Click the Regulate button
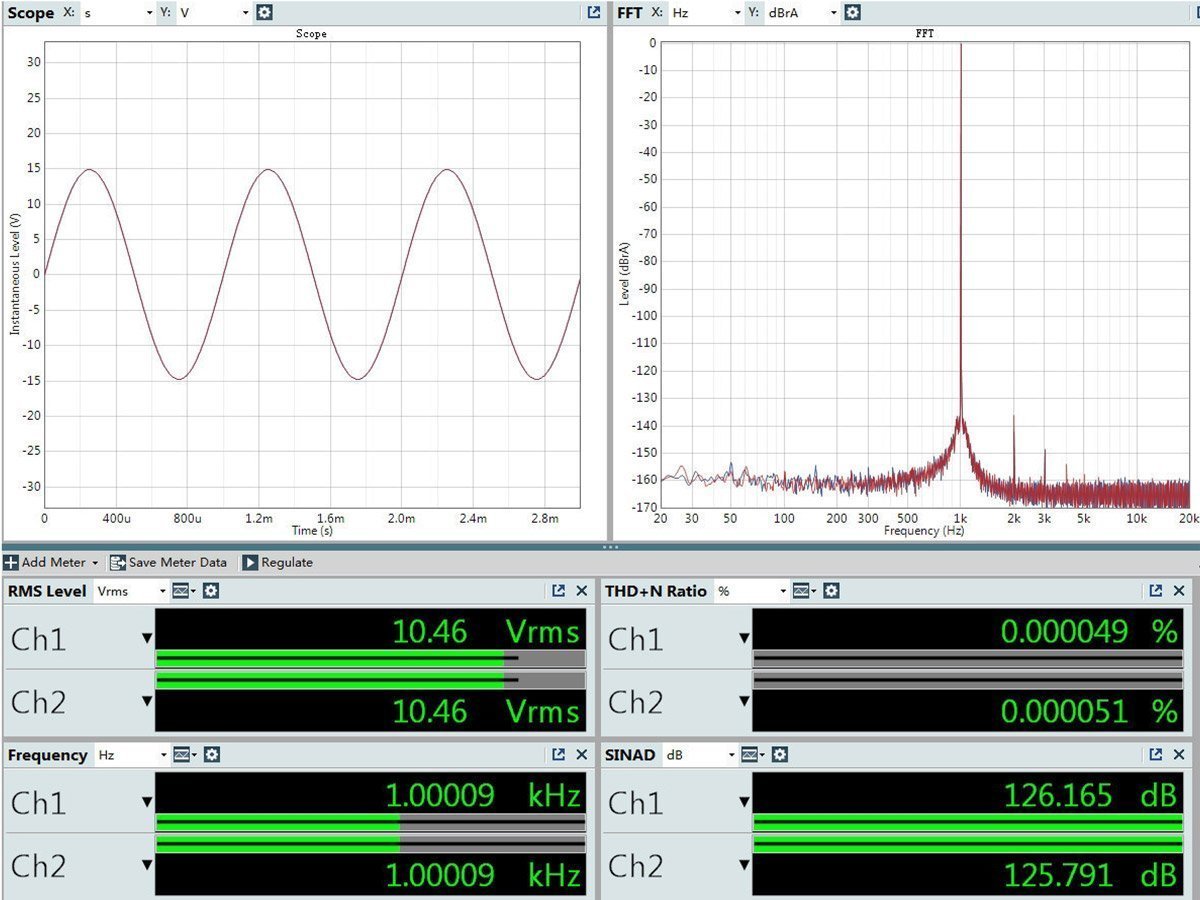The height and width of the screenshot is (900, 1200). [x=277, y=563]
